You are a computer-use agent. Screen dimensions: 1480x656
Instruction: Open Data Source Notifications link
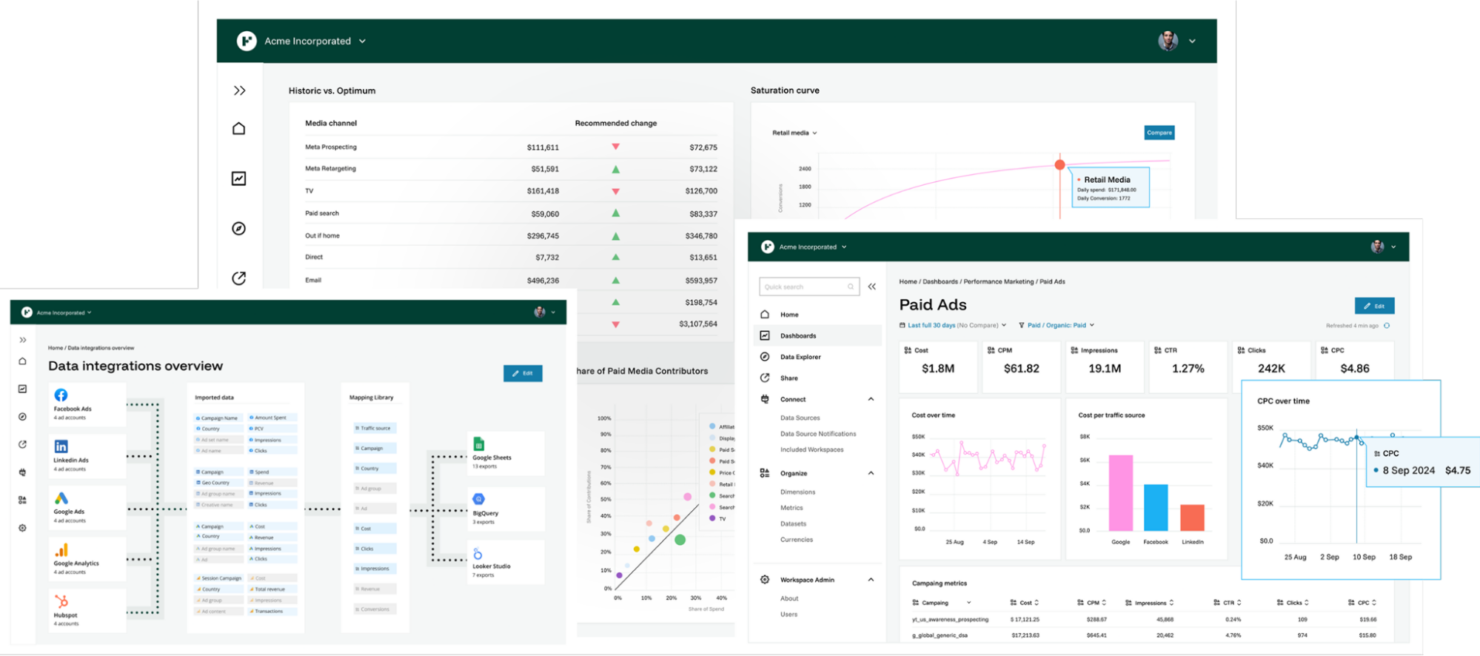[x=818, y=434]
